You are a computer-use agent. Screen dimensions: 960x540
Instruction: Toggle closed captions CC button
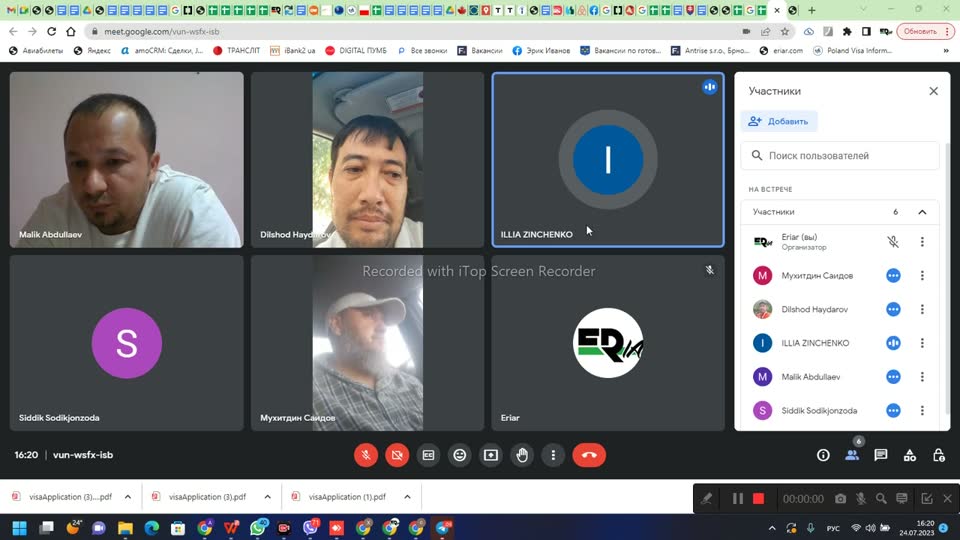(x=428, y=455)
